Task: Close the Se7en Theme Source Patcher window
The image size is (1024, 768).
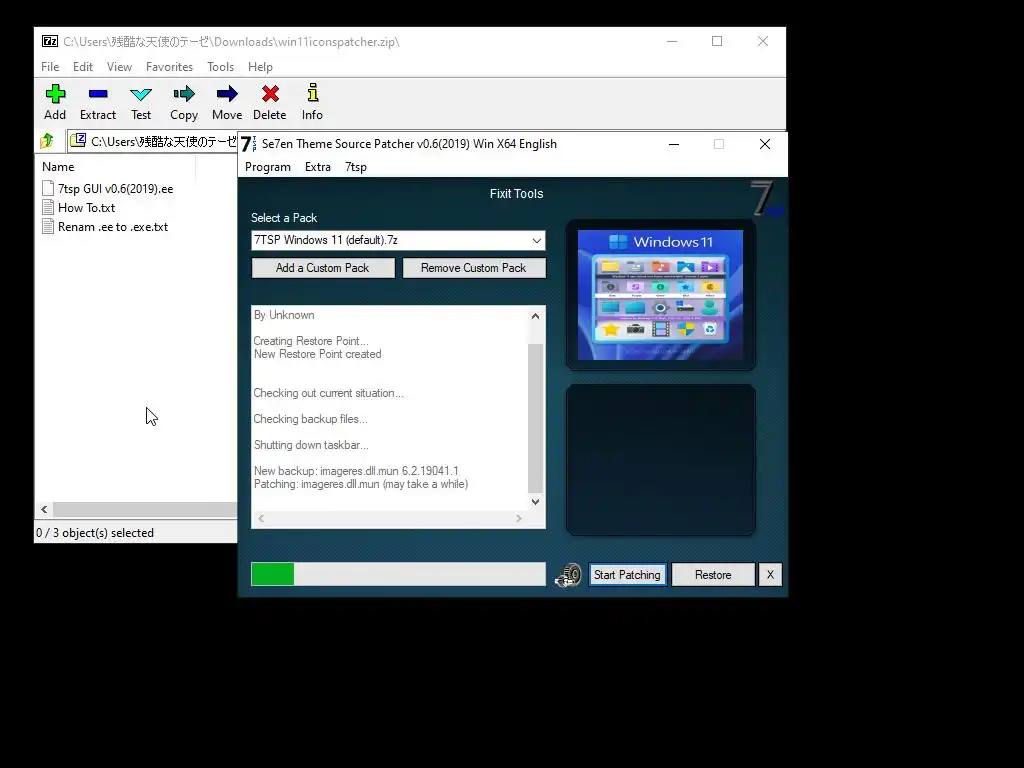Action: tap(765, 144)
